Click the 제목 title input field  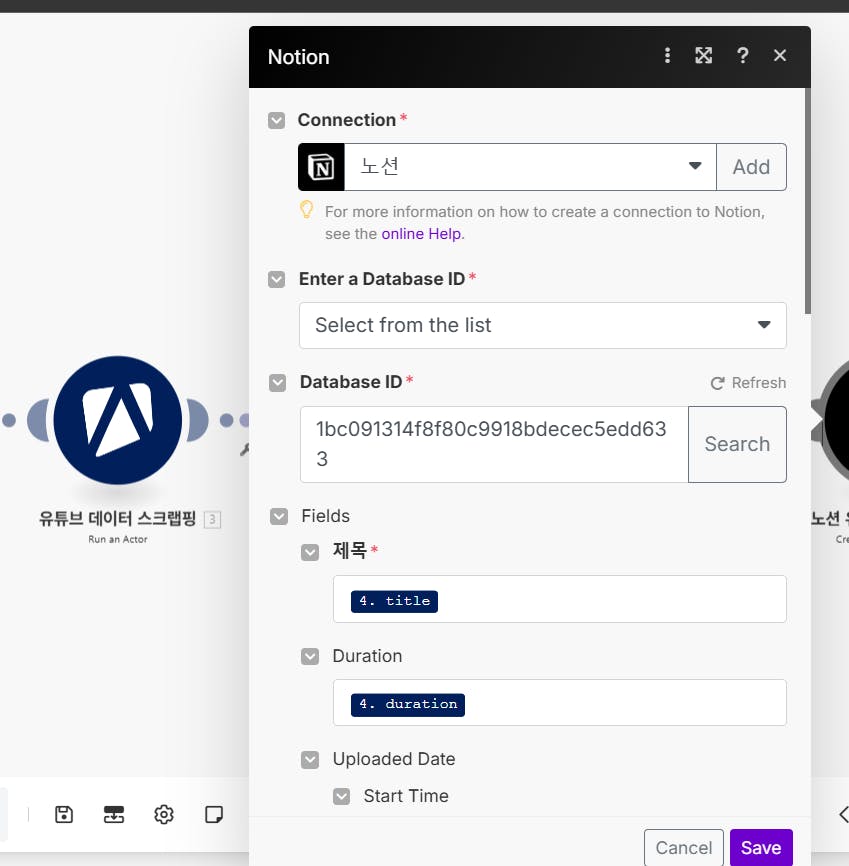[x=560, y=599]
